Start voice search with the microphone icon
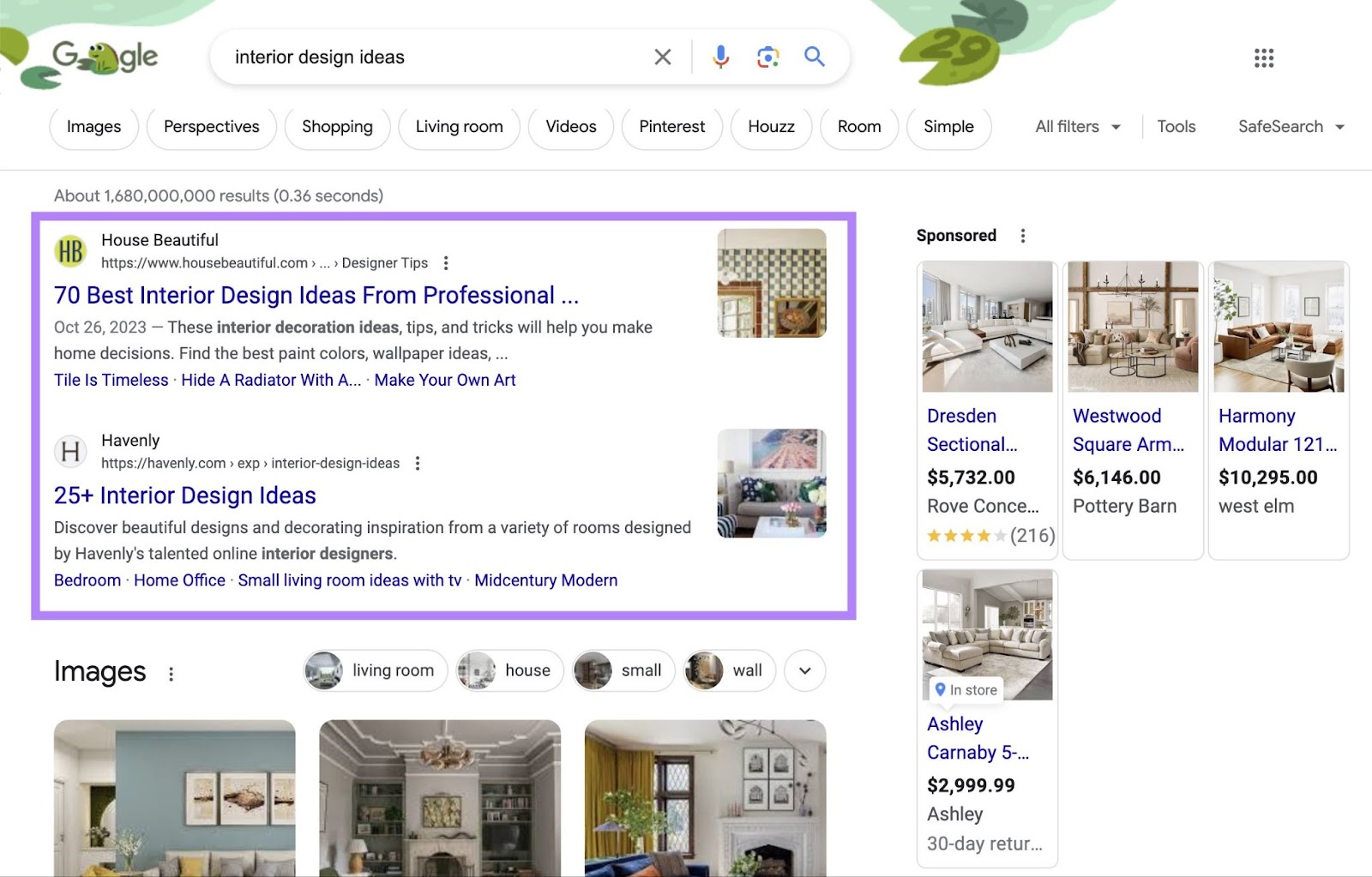The width and height of the screenshot is (1372, 877). (720, 57)
